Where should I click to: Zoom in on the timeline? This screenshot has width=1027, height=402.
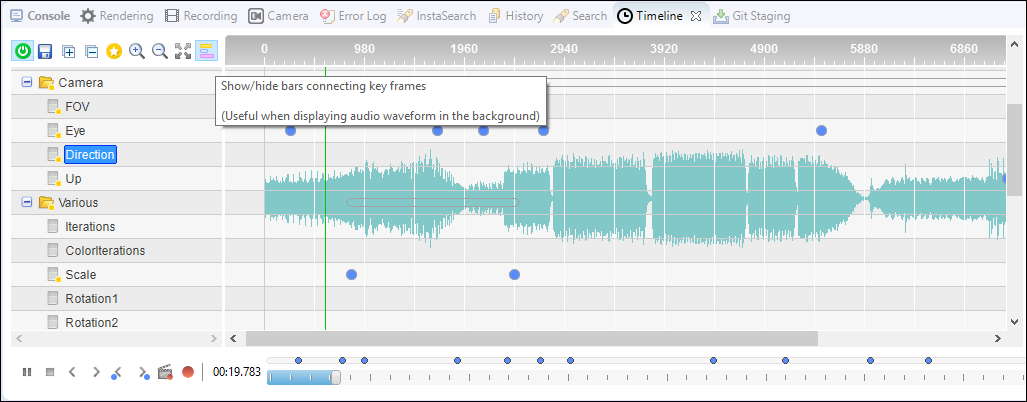click(x=137, y=51)
